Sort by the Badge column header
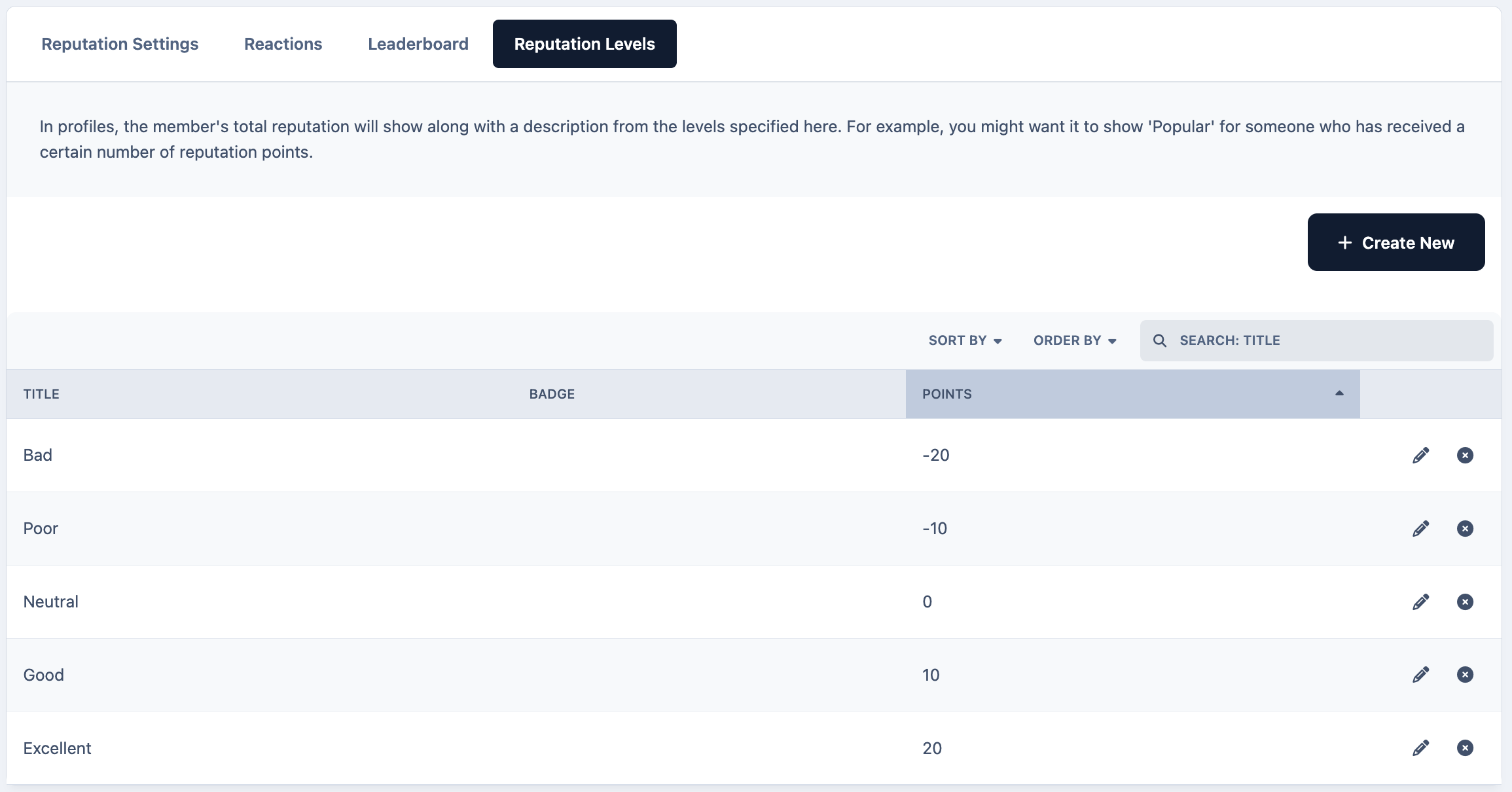Screen dimensions: 1512x792 pyautogui.click(x=552, y=394)
